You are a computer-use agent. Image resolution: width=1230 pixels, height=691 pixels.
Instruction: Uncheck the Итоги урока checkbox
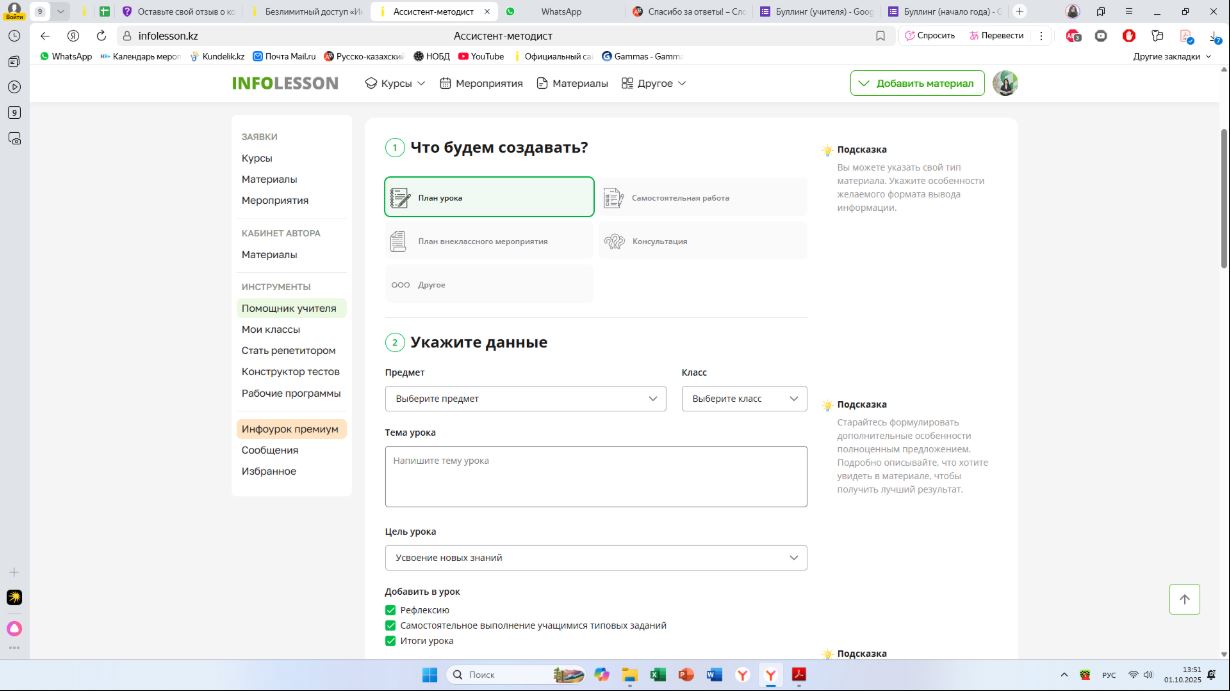pyautogui.click(x=391, y=641)
